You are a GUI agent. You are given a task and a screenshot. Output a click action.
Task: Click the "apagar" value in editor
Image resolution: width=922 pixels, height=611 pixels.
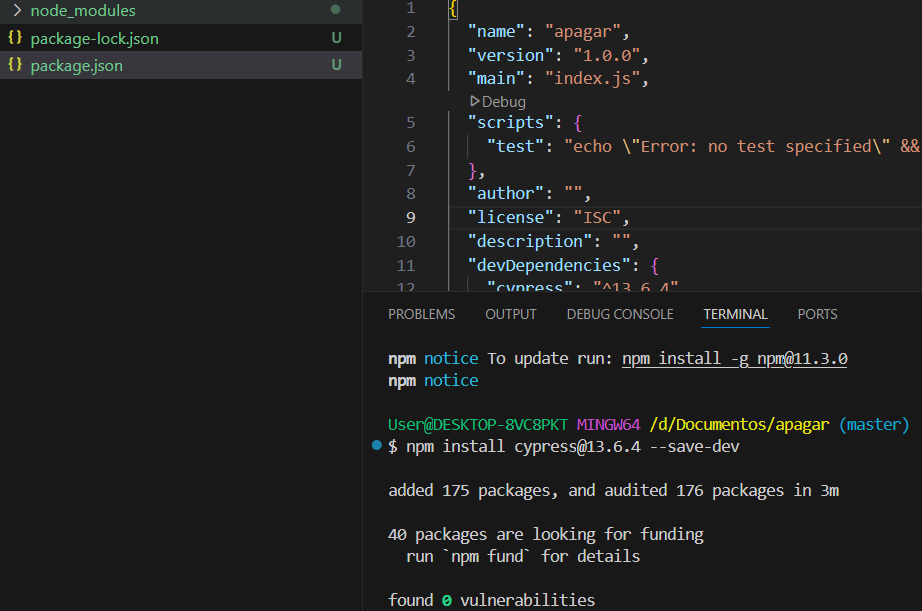pos(583,32)
